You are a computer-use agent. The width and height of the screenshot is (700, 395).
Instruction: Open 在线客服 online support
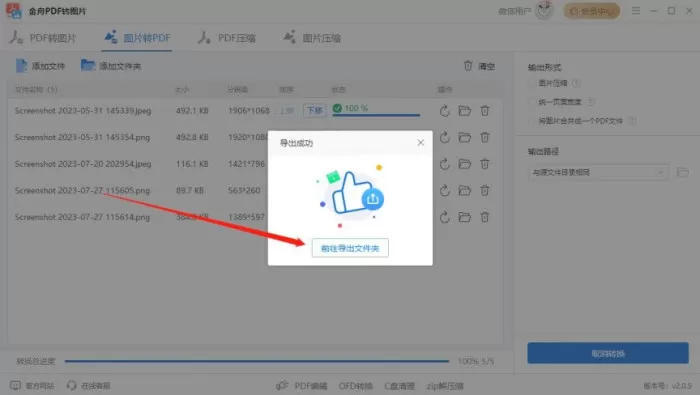(x=88, y=386)
